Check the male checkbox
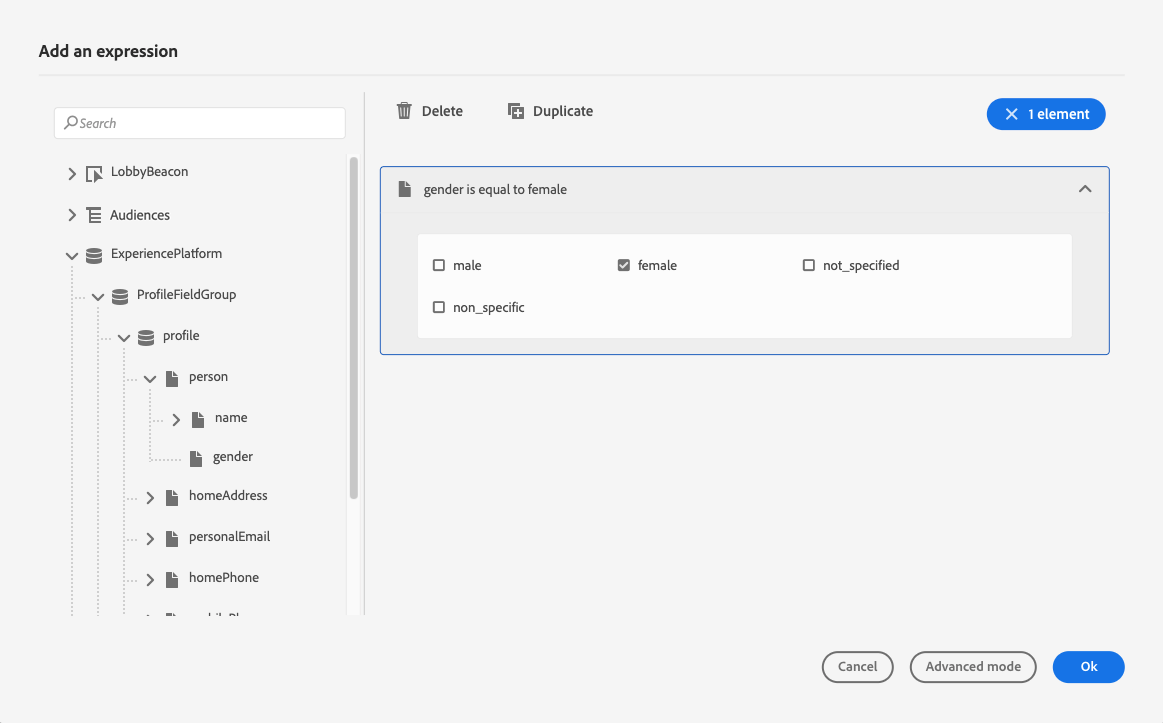This screenshot has height=723, width=1163. [439, 265]
